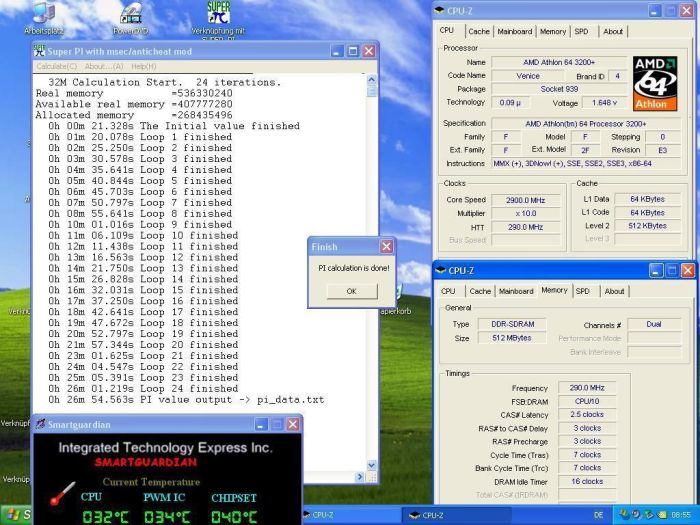Image resolution: width=700 pixels, height=525 pixels.
Task: Close the Smartguardian window
Action: coord(293,424)
